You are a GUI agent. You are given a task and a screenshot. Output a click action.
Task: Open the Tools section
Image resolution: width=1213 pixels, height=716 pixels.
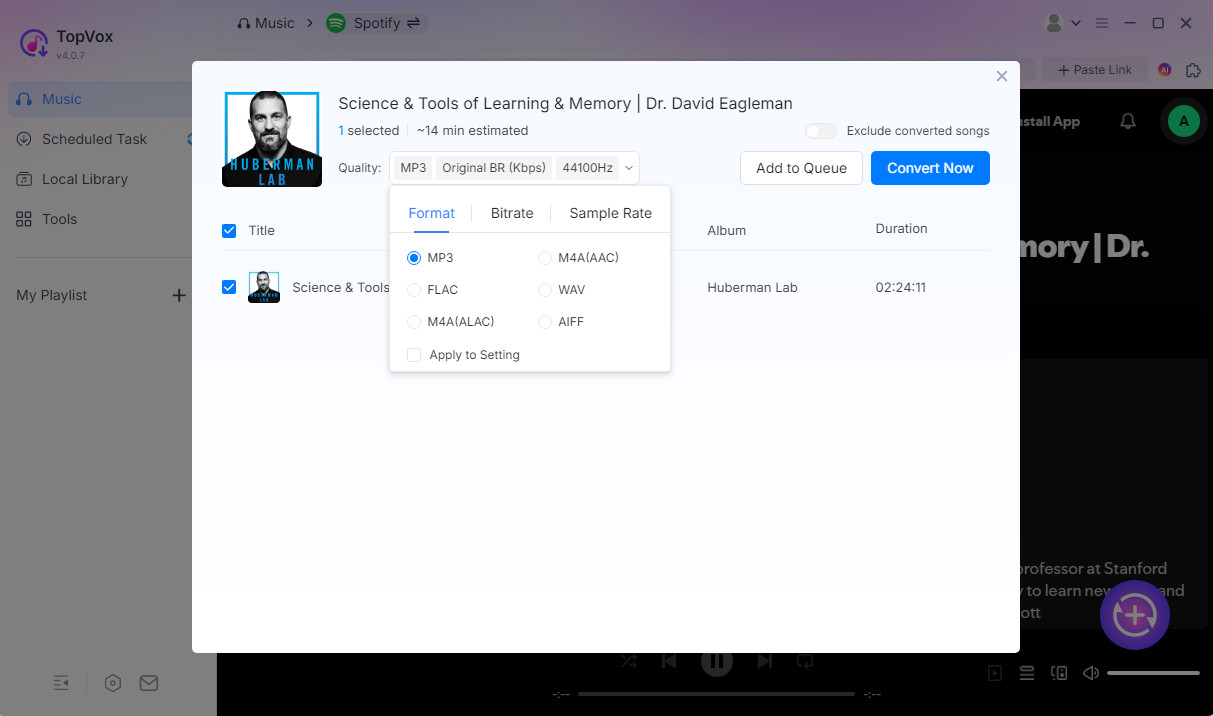coord(59,219)
